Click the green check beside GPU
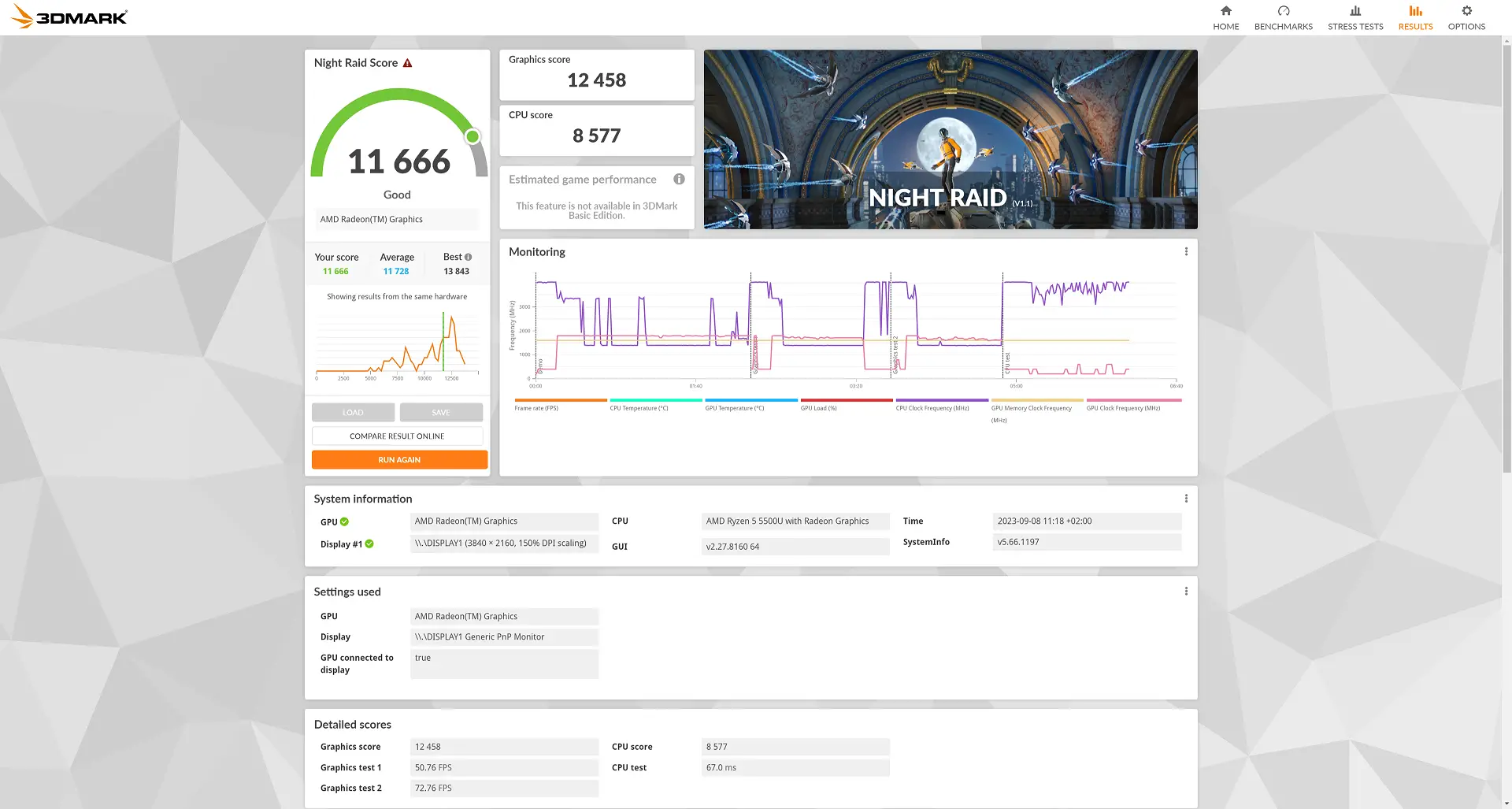 pyautogui.click(x=344, y=521)
